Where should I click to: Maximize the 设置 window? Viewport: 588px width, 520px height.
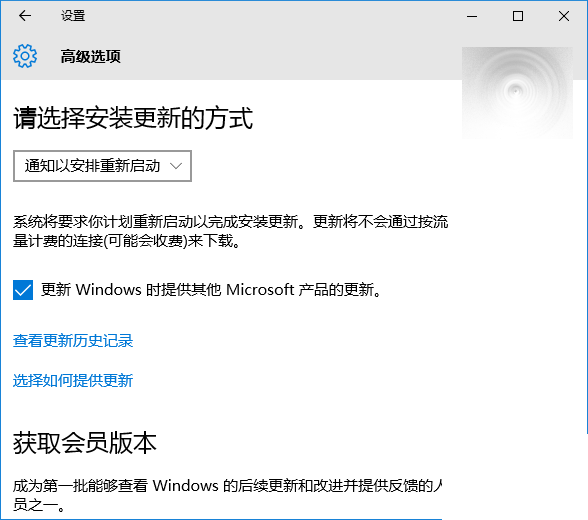[518, 16]
